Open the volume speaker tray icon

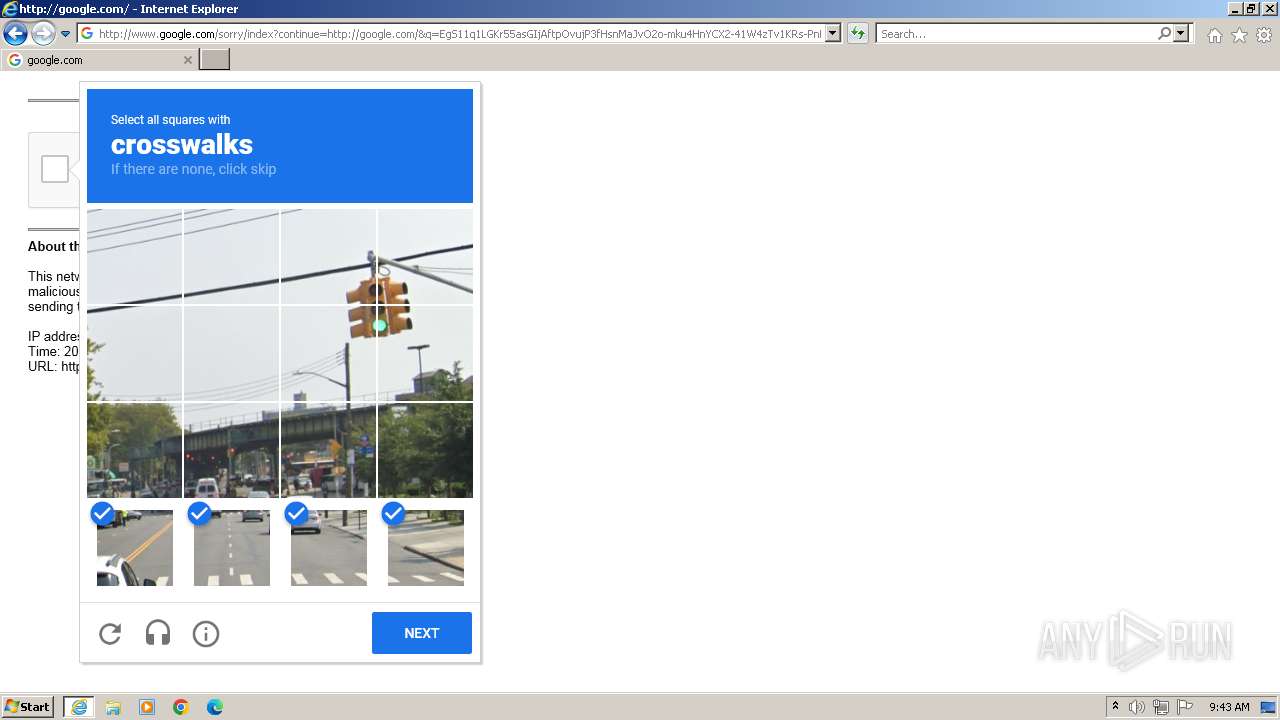[x=1137, y=707]
